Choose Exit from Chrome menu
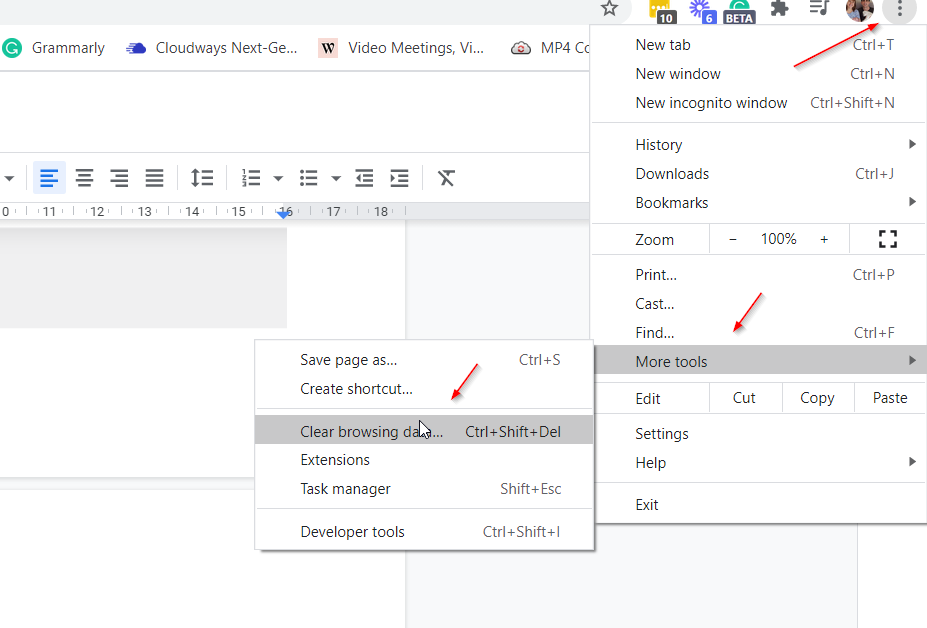927x628 pixels. [x=759, y=505]
